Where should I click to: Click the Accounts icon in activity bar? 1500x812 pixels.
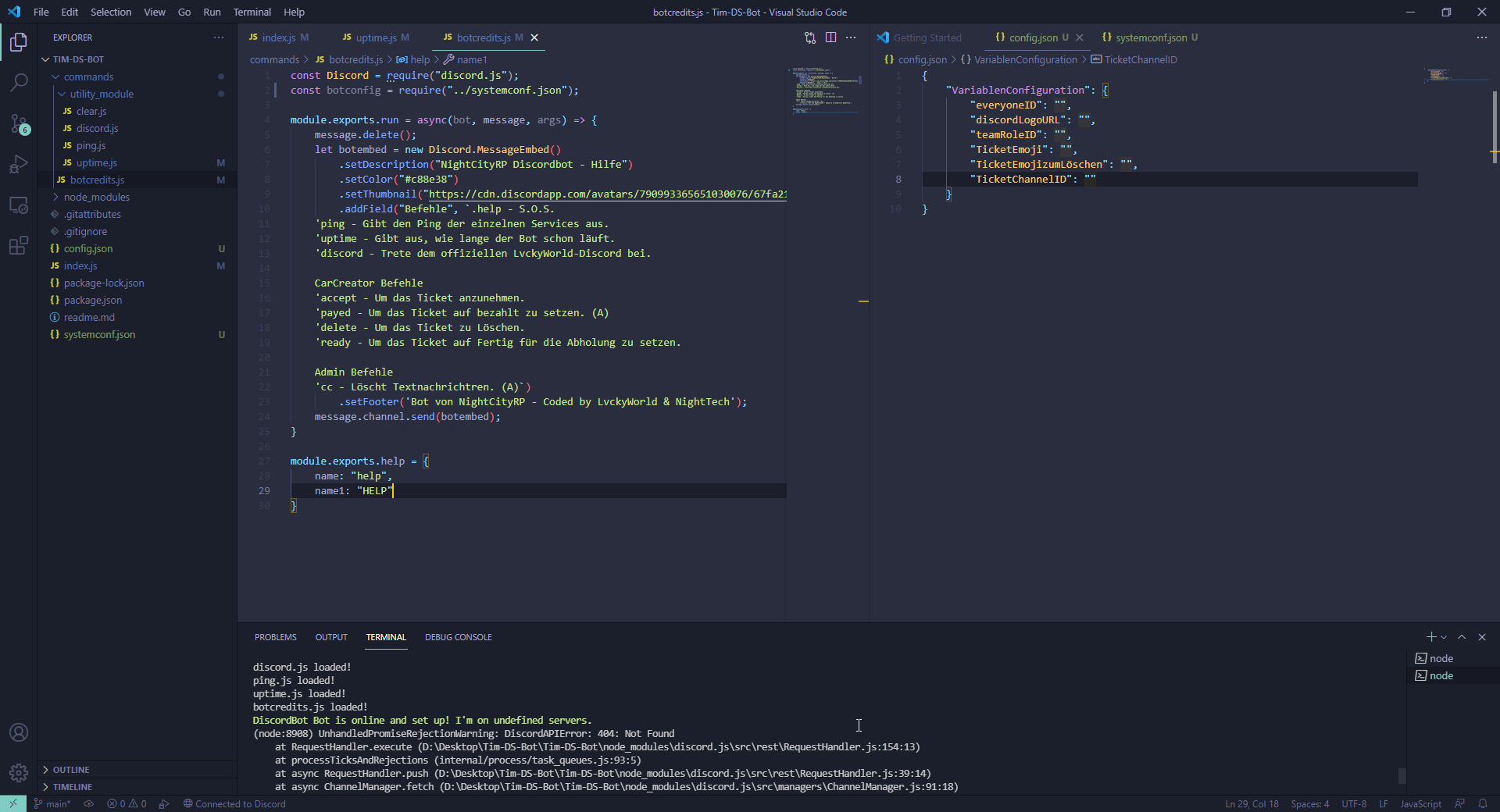pos(19,732)
